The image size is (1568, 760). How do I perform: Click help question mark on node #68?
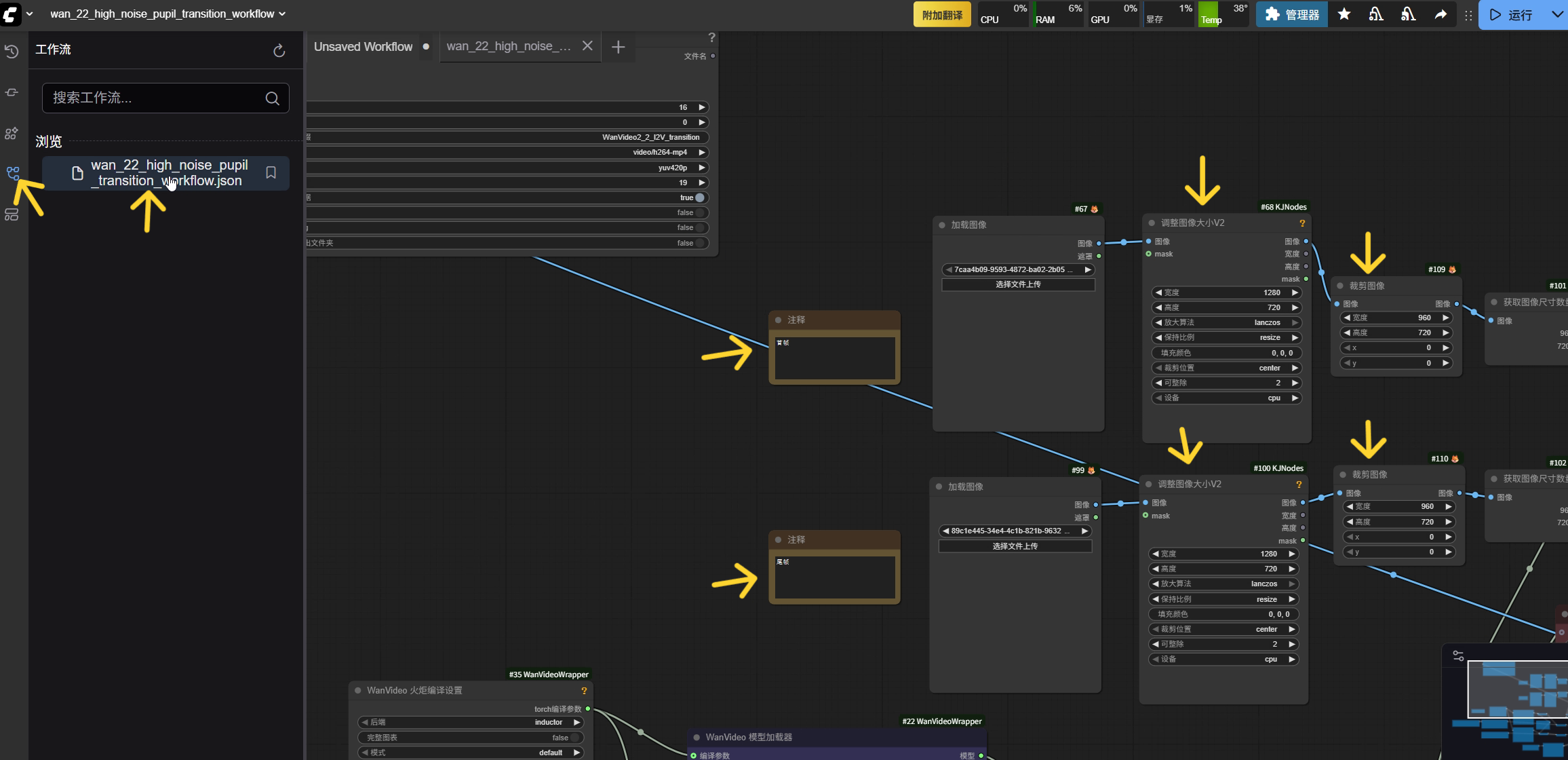pos(1301,223)
